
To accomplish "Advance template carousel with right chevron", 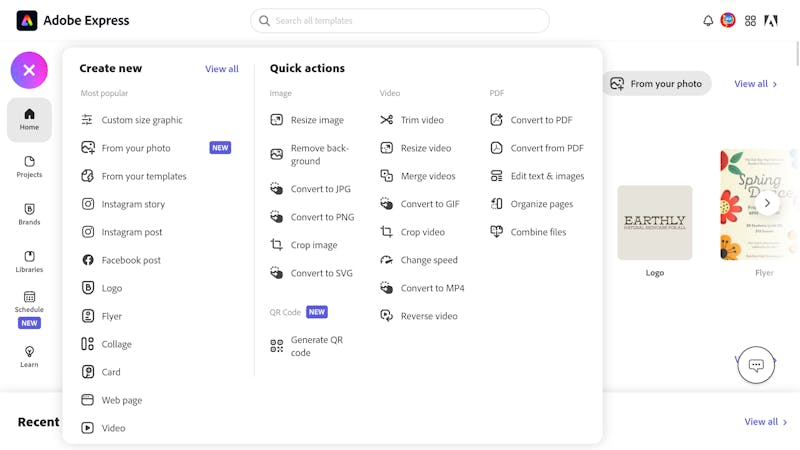I will (x=767, y=203).
